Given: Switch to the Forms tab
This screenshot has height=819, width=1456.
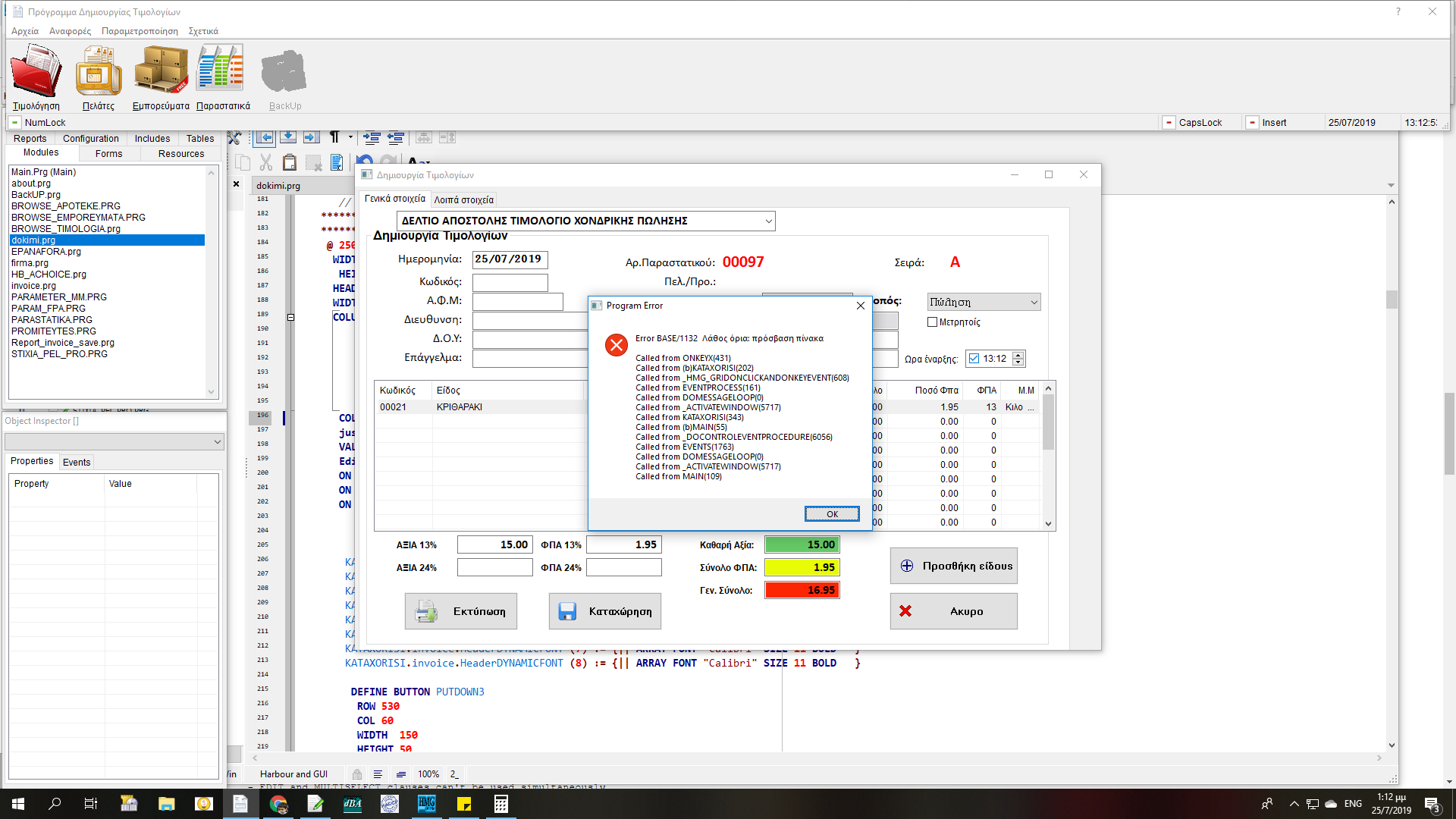Looking at the screenshot, I should (108, 153).
